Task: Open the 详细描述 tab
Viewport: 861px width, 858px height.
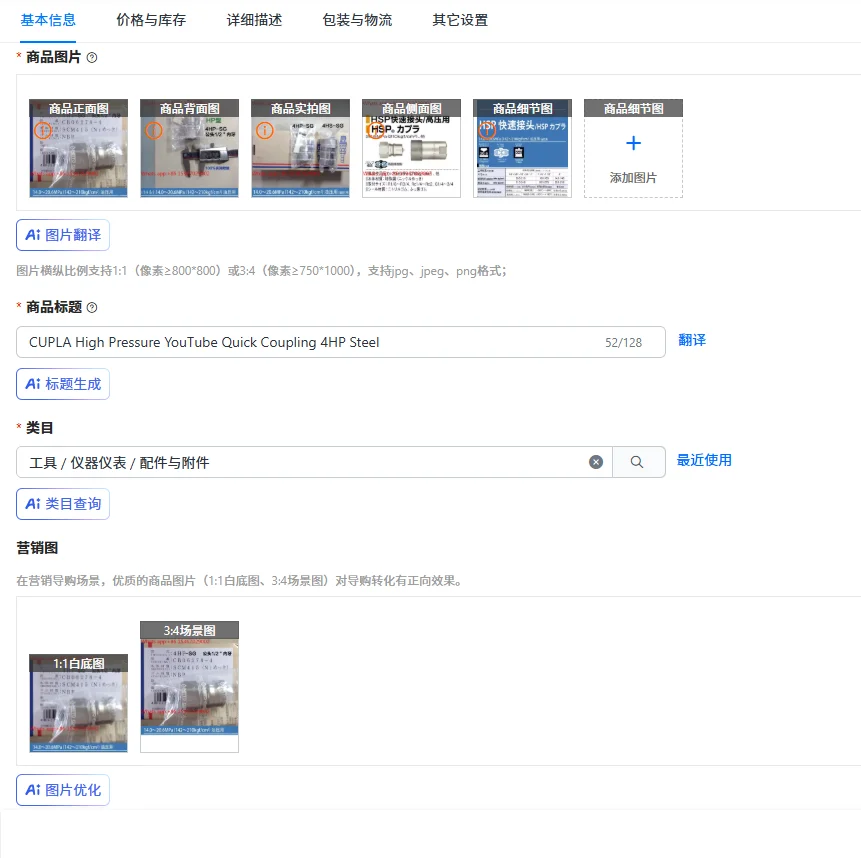Action: coord(254,20)
